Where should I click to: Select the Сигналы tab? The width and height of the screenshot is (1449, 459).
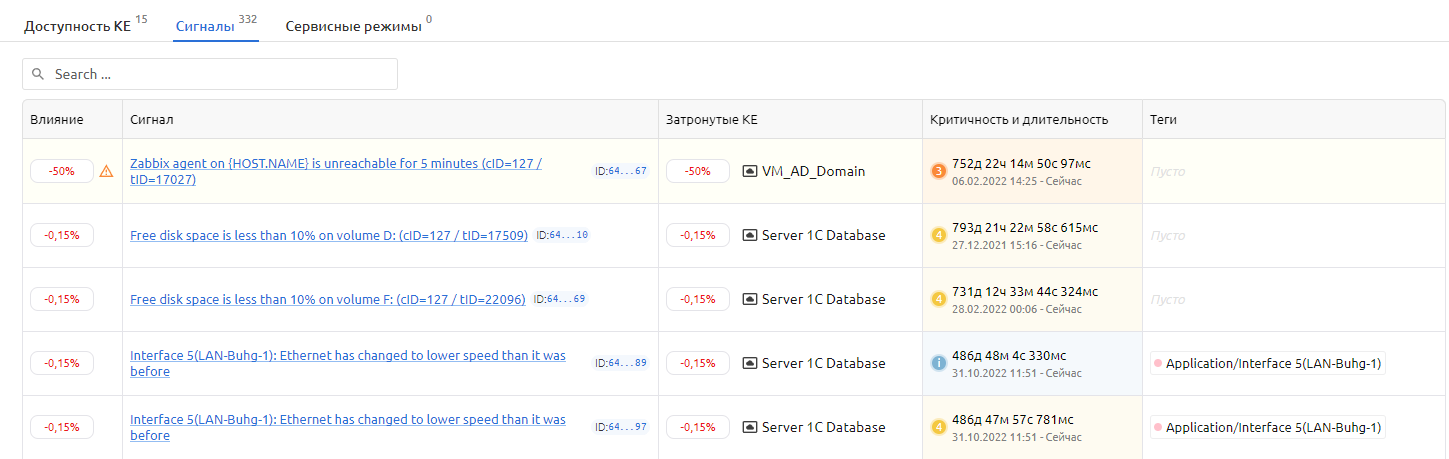tap(204, 26)
